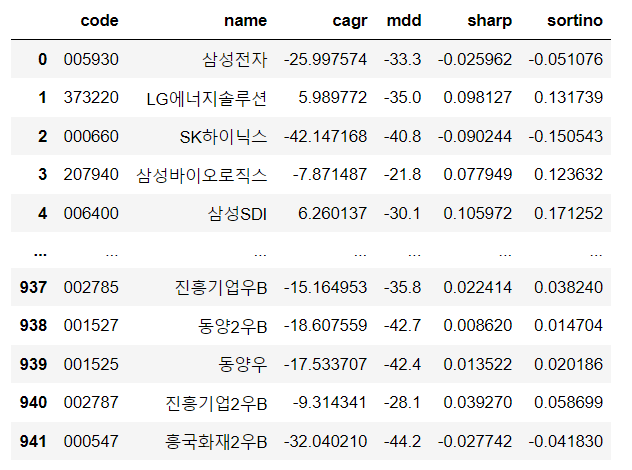Image resolution: width=632 pixels, height=470 pixels.
Task: Select row index 938
Action: point(33,325)
